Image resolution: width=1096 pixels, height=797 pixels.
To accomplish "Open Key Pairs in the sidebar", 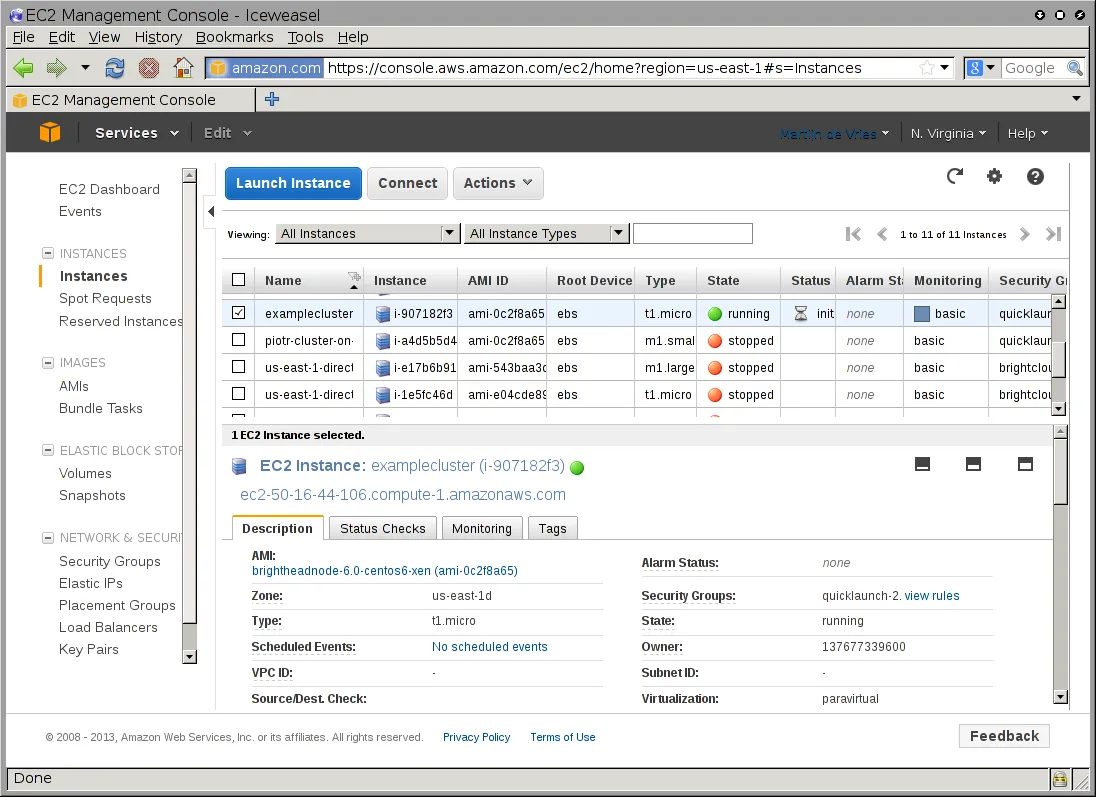I will [89, 649].
